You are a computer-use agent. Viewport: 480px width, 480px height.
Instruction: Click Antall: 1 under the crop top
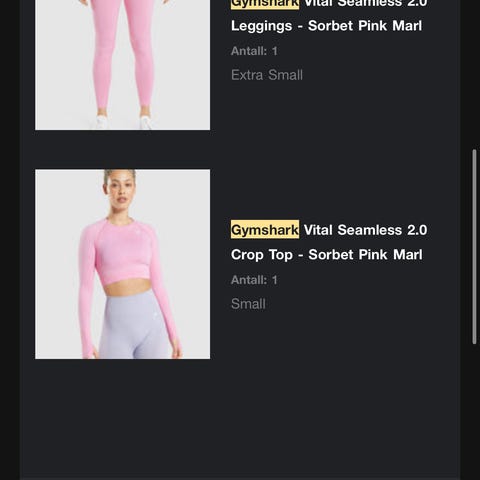pyautogui.click(x=254, y=280)
